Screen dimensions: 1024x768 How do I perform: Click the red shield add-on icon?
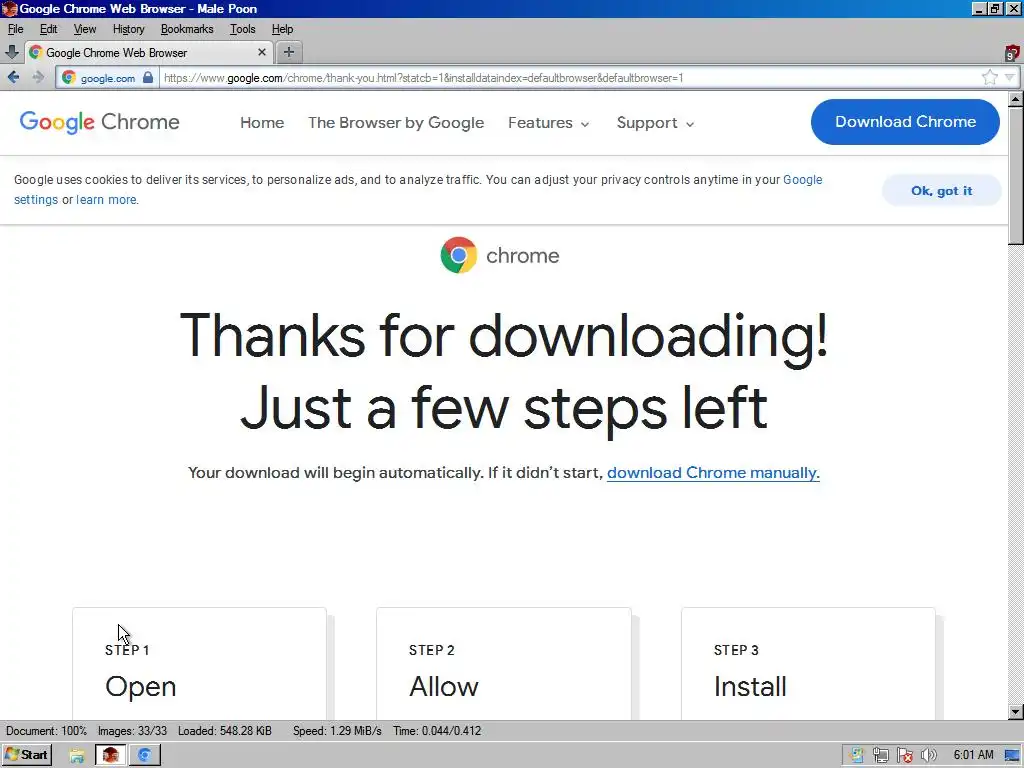pyautogui.click(x=1012, y=53)
